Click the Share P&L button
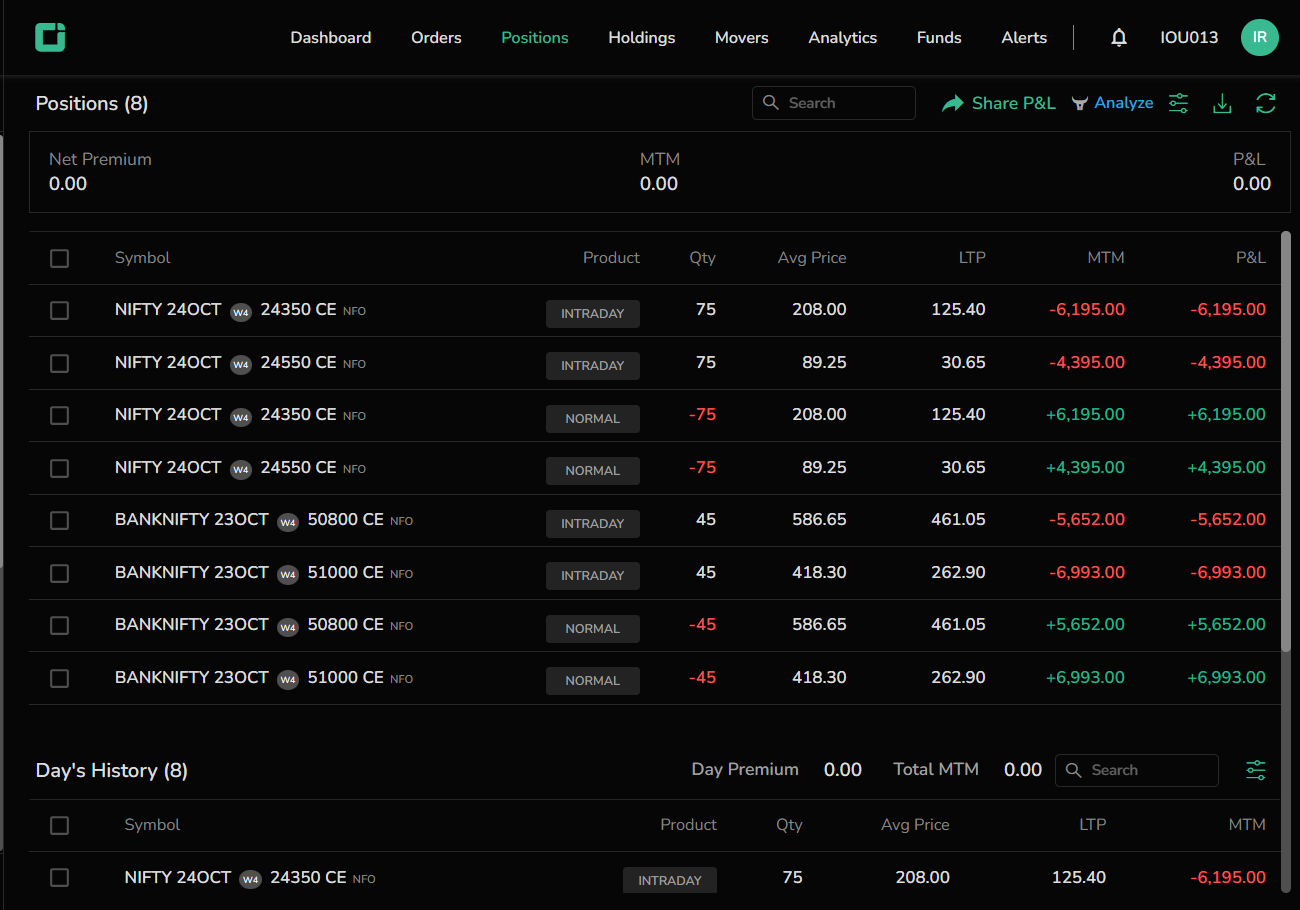The height and width of the screenshot is (910, 1300). click(998, 103)
